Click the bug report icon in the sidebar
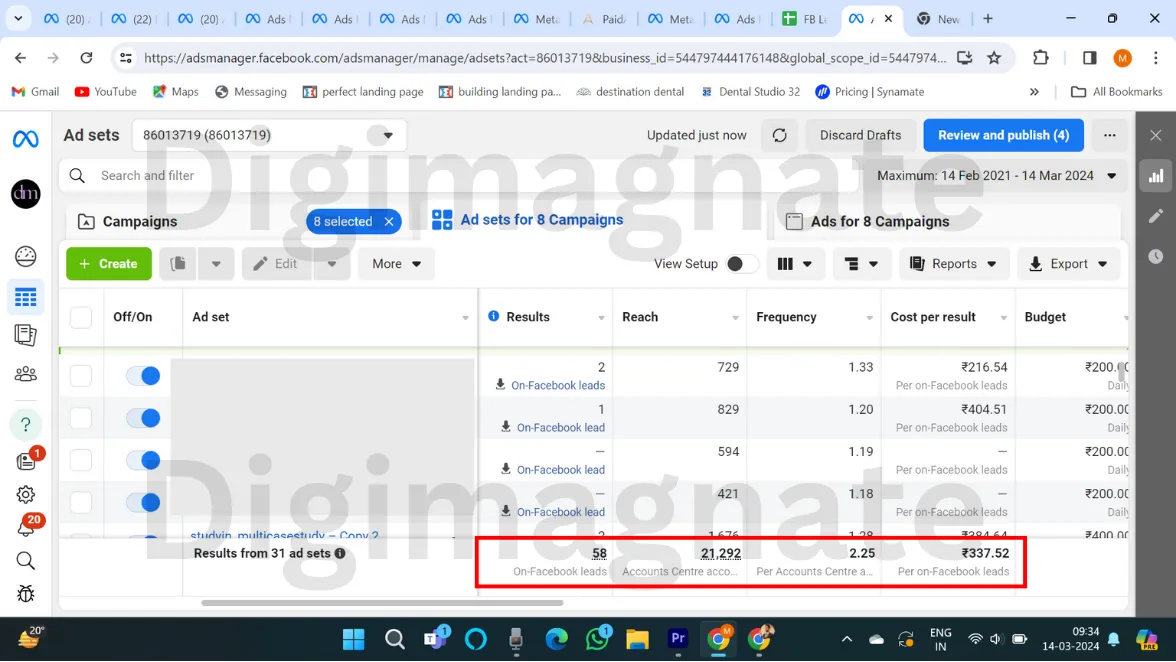1176x662 pixels. pos(26,594)
